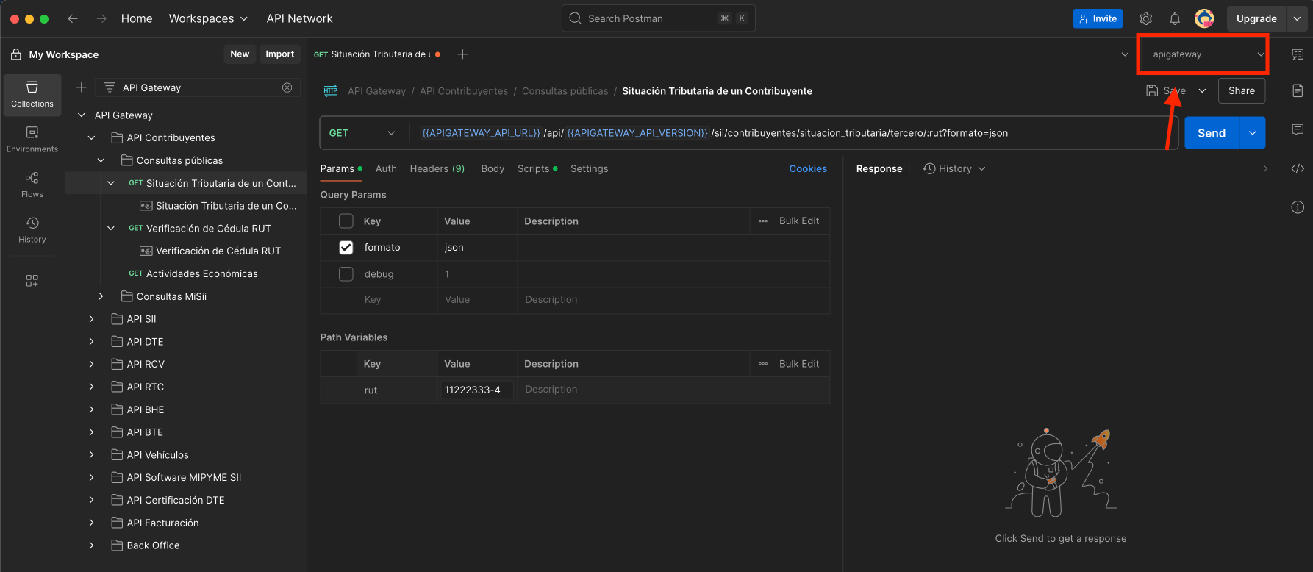Click the more options dots in Query Params
The image size is (1313, 572).
(763, 221)
